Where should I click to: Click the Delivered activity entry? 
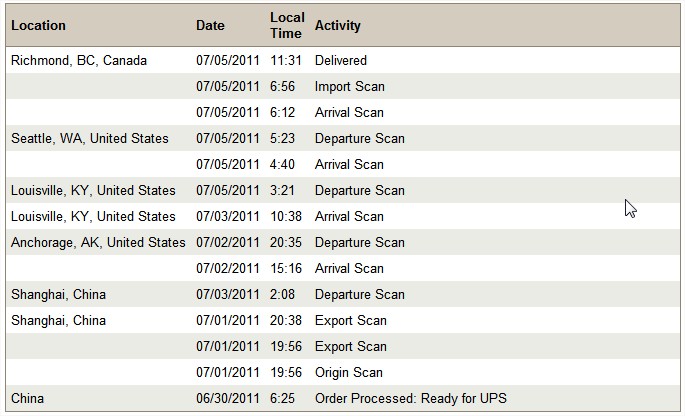coord(341,60)
